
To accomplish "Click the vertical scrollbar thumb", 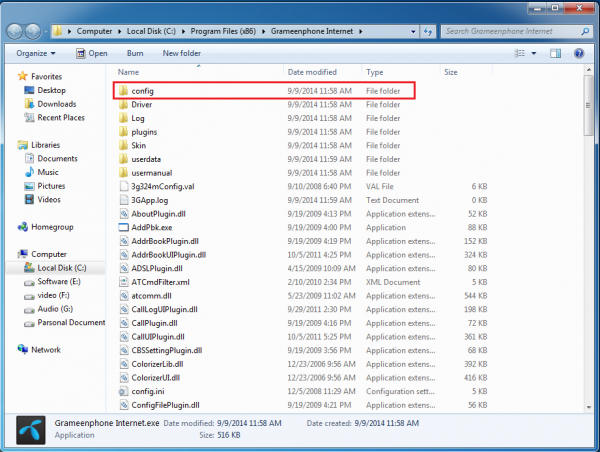I will click(588, 106).
